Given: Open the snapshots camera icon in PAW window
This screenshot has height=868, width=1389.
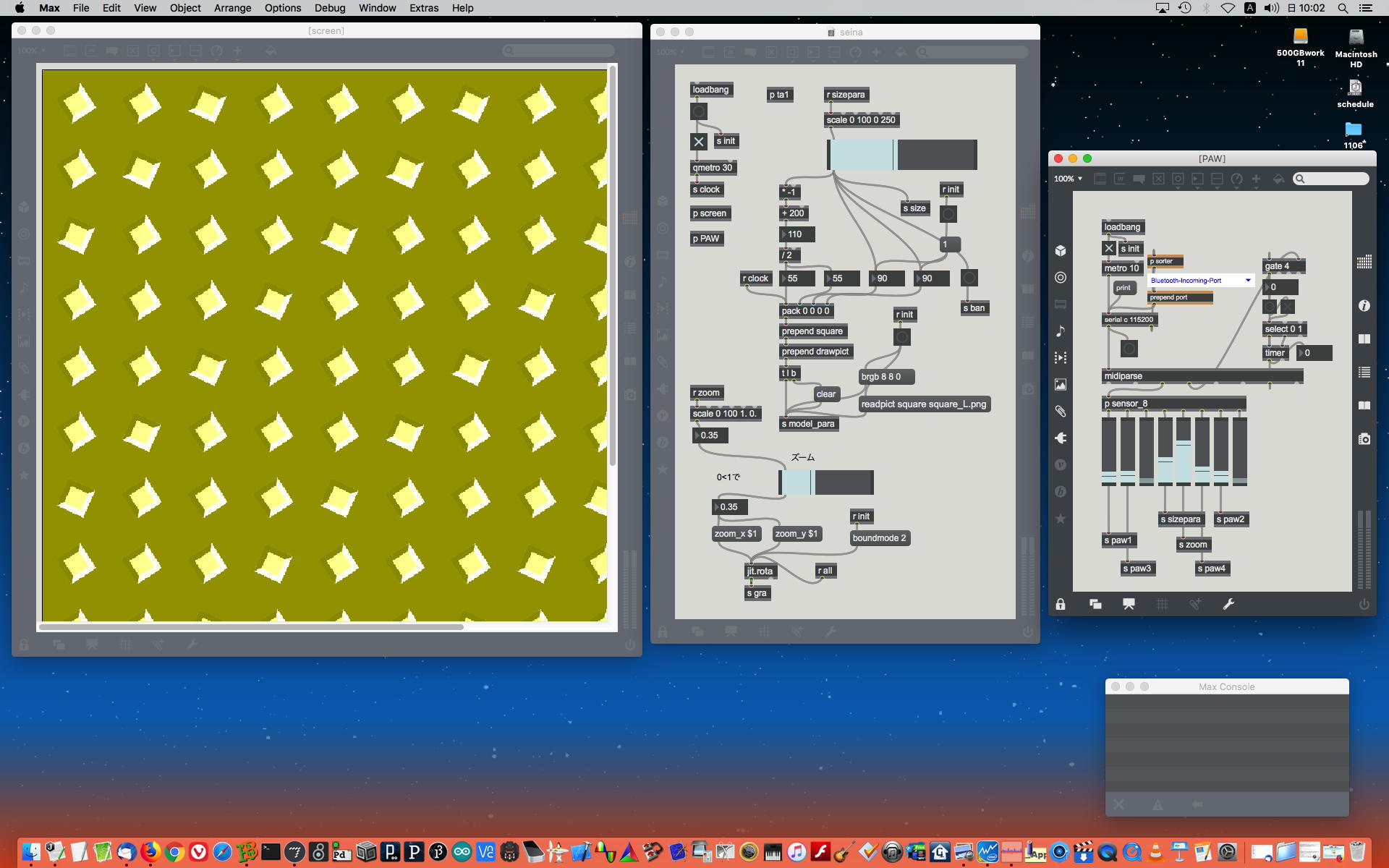Looking at the screenshot, I should coord(1364,439).
